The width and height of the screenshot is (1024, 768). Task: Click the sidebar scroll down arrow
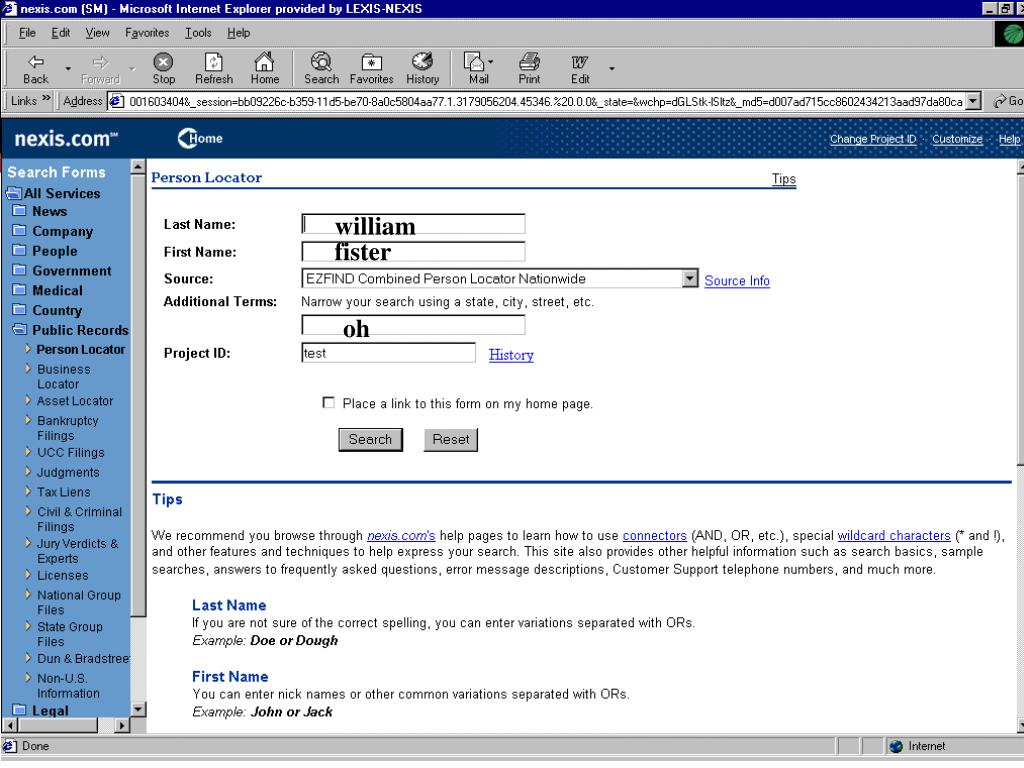coord(138,709)
